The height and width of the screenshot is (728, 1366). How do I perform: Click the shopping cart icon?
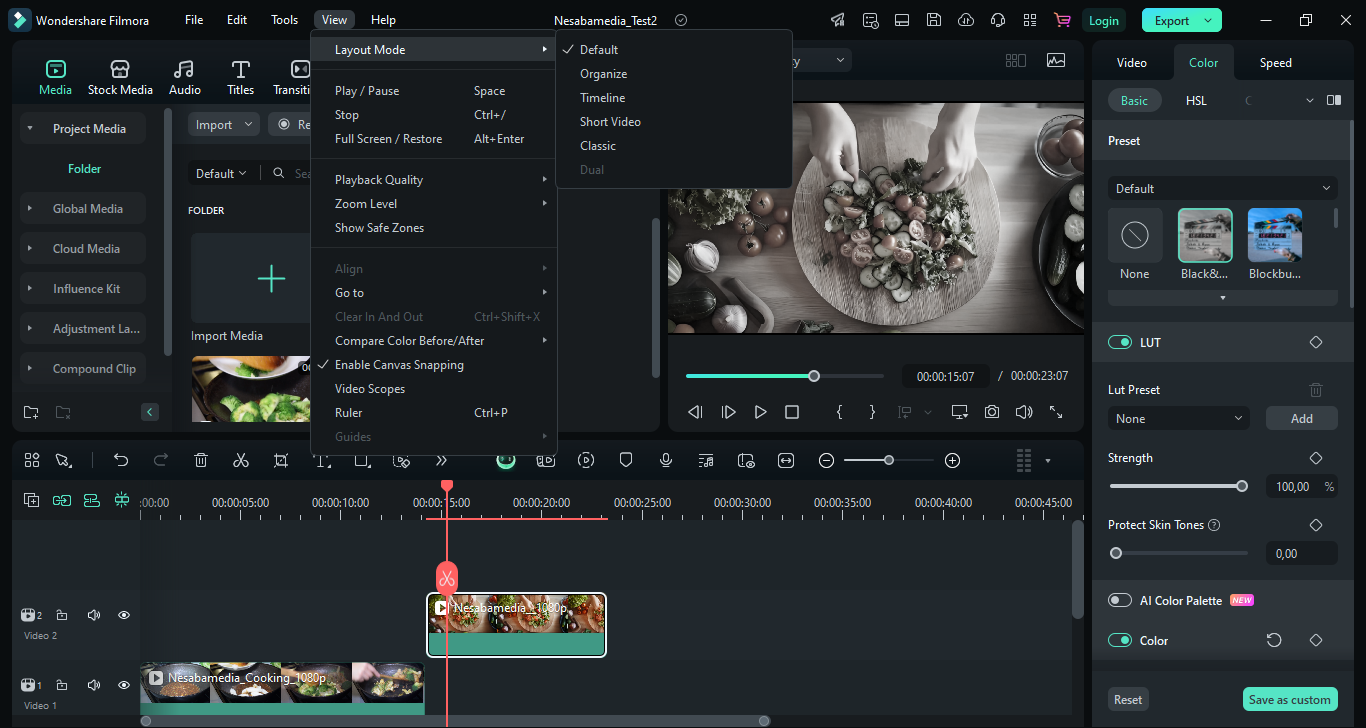1061,20
